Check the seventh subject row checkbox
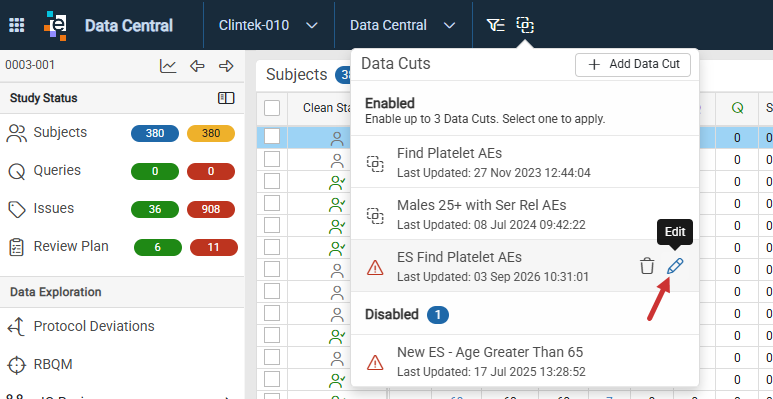Image resolution: width=773 pixels, height=399 pixels. coord(272,269)
